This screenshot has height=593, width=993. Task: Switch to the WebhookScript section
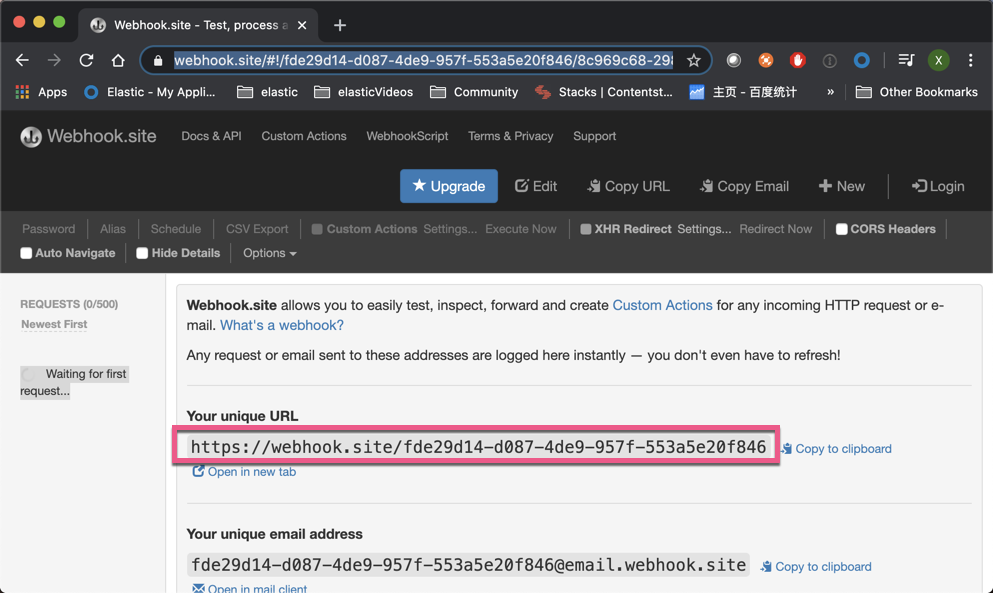tap(407, 136)
